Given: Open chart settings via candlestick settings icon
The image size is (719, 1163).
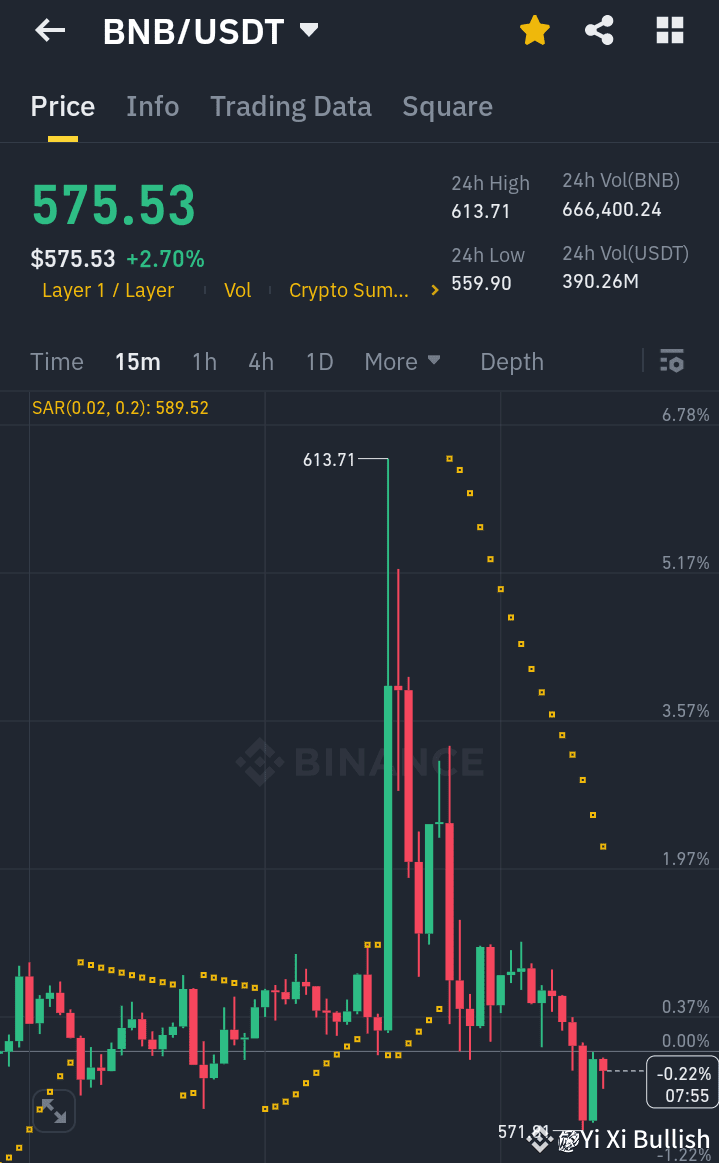Looking at the screenshot, I should (x=672, y=361).
